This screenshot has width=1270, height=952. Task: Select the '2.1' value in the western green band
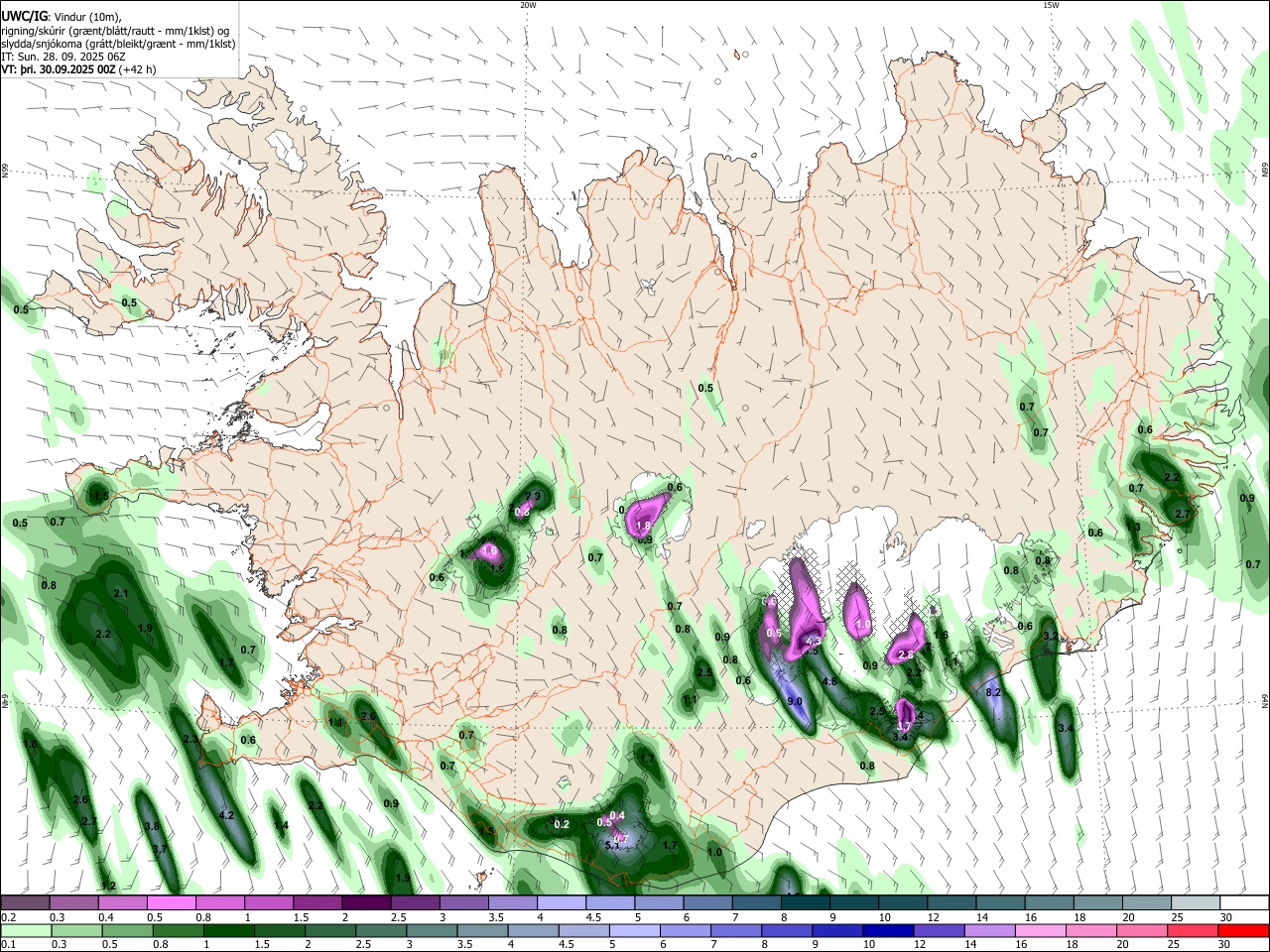click(x=121, y=594)
